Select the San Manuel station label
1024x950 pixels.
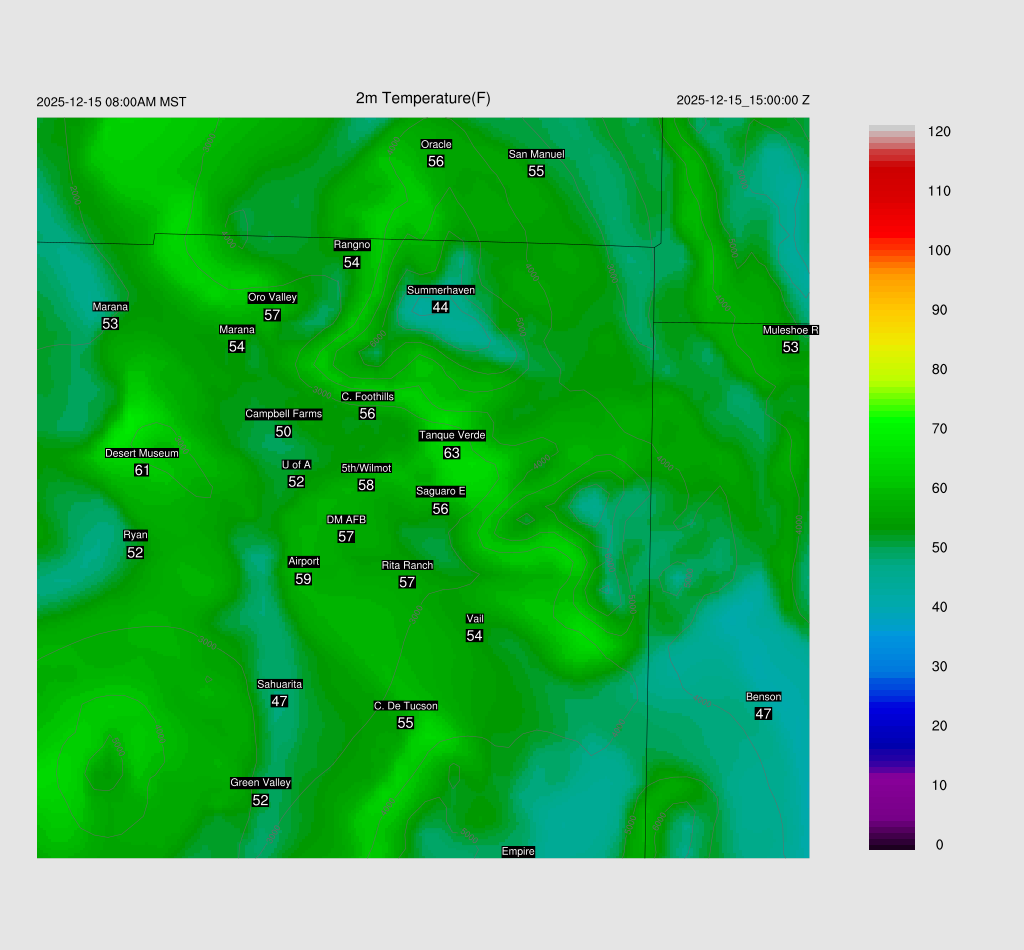536,154
